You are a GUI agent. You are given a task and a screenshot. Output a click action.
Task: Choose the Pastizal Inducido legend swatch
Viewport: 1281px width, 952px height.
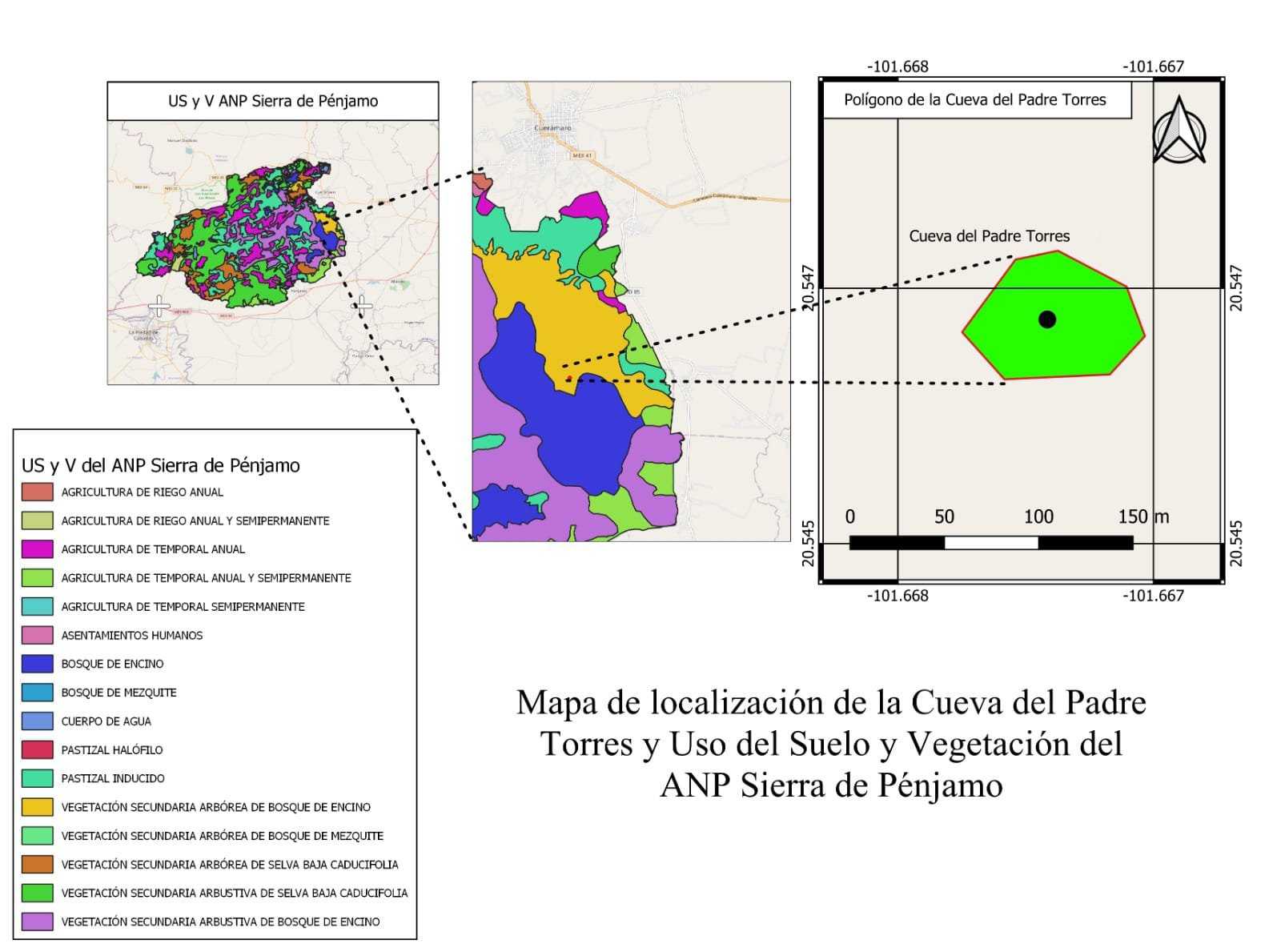[x=38, y=778]
